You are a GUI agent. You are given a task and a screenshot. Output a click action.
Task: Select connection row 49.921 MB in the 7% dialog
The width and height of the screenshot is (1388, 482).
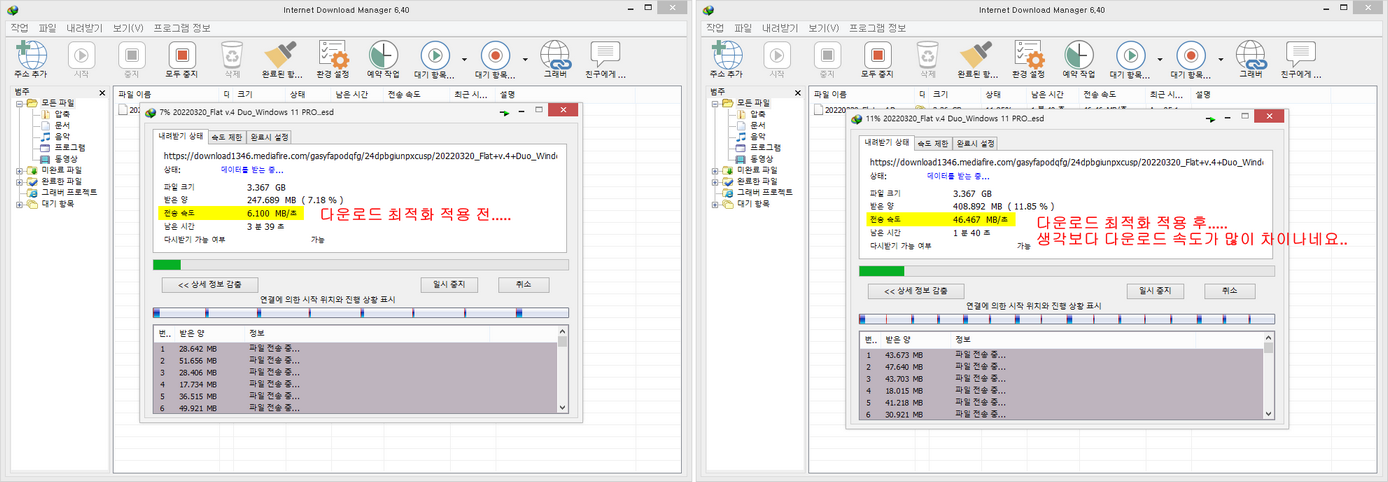click(x=354, y=407)
